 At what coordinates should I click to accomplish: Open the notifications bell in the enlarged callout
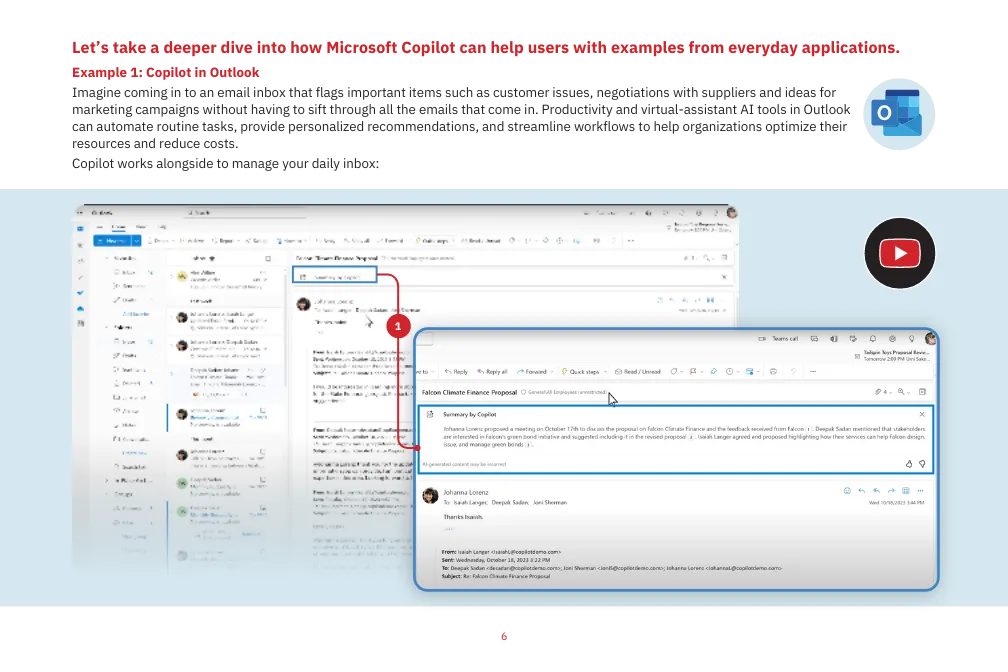pos(872,338)
